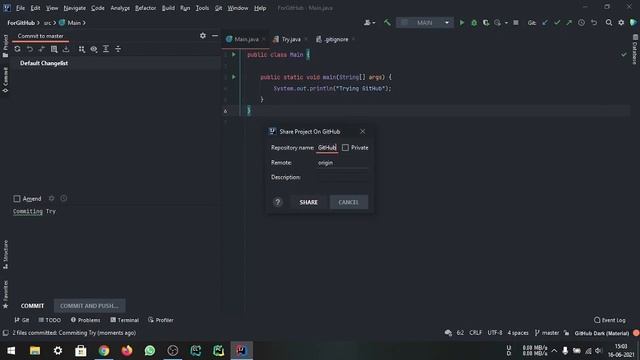Open GitHub Dark (Material) theme switcher
640x360 pixels.
click(602, 333)
